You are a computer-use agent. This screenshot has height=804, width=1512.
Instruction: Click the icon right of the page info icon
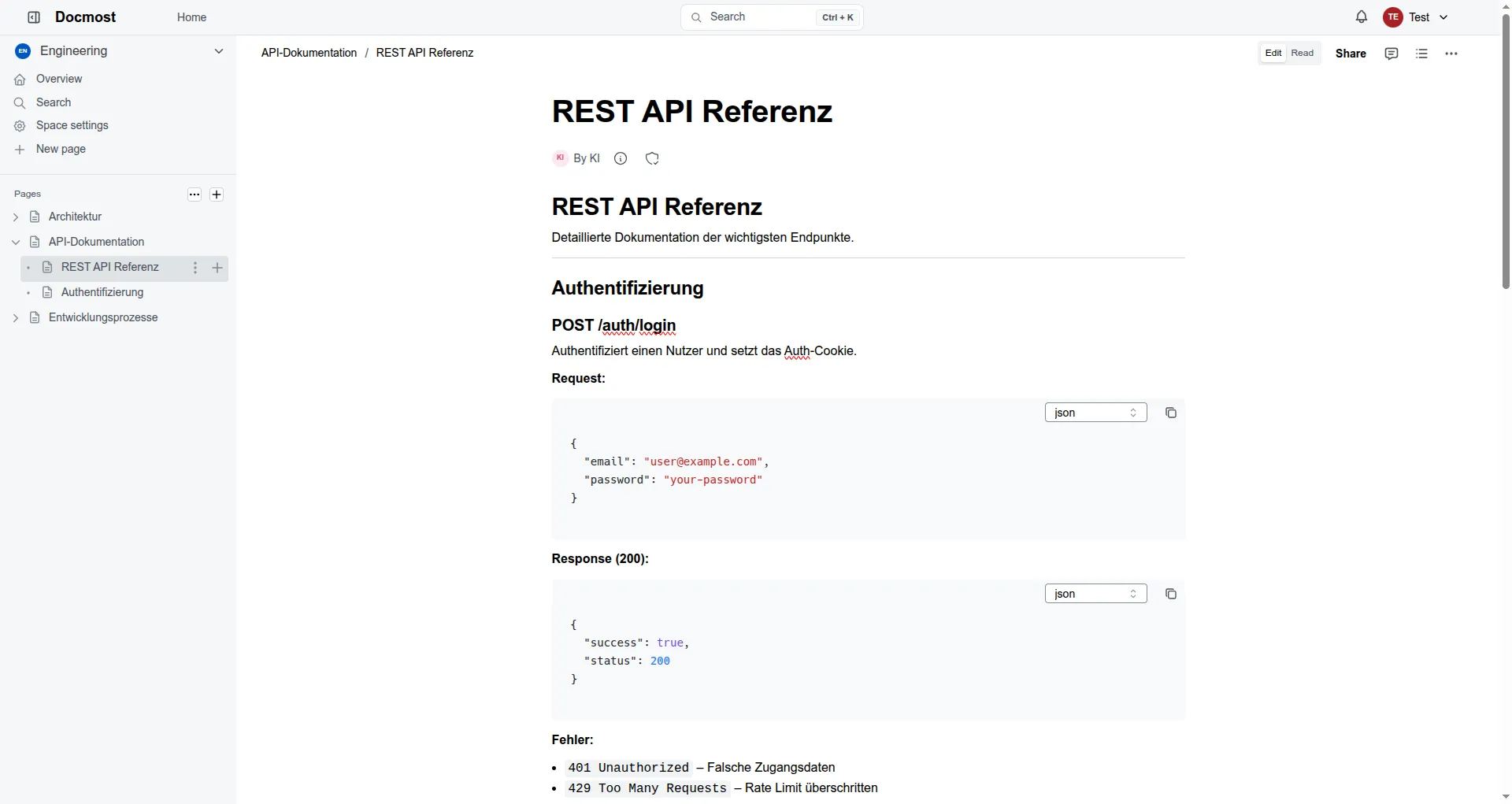point(652,158)
